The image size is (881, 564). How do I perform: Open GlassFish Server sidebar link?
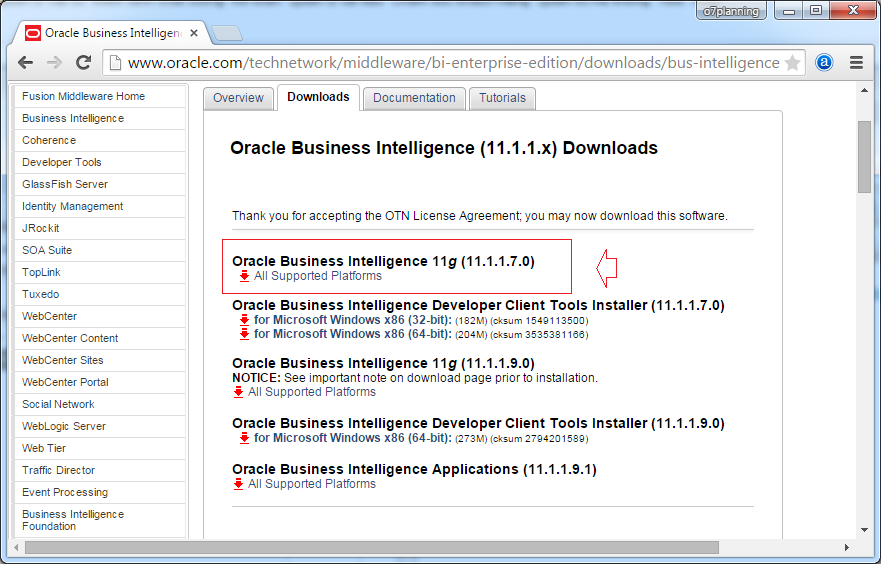[x=100, y=184]
